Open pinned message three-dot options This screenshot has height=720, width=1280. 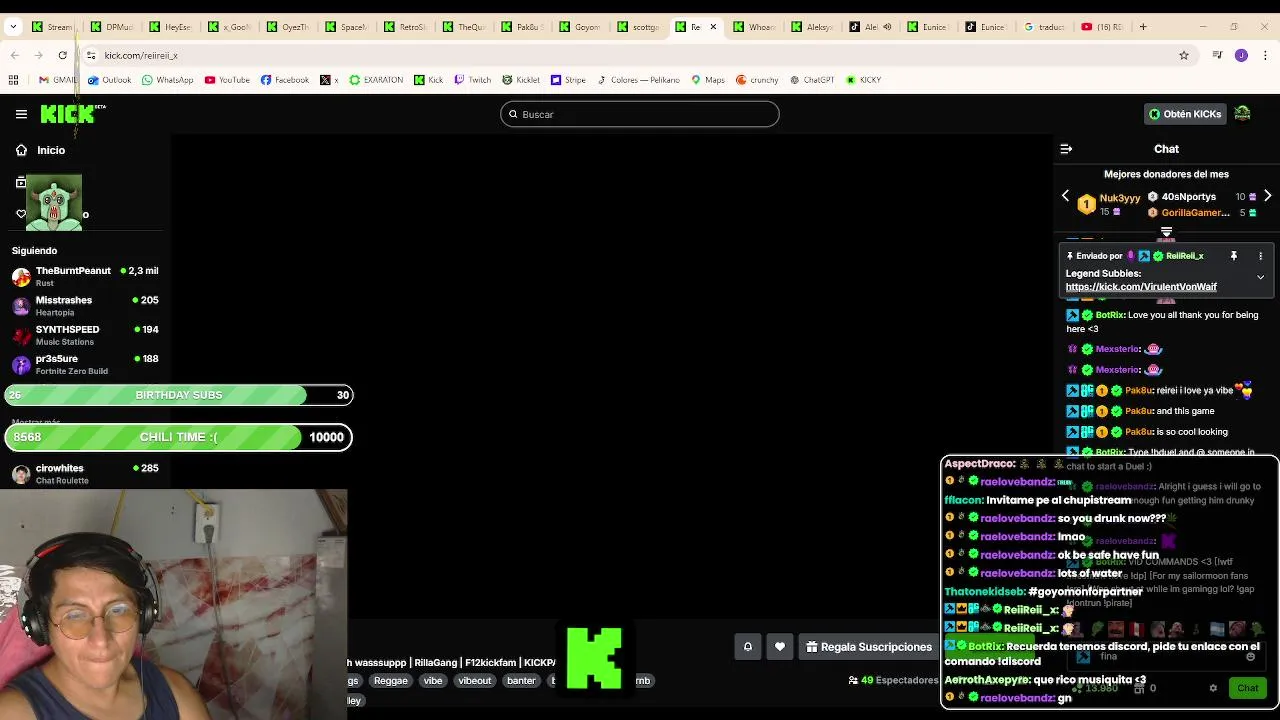tap(1260, 256)
